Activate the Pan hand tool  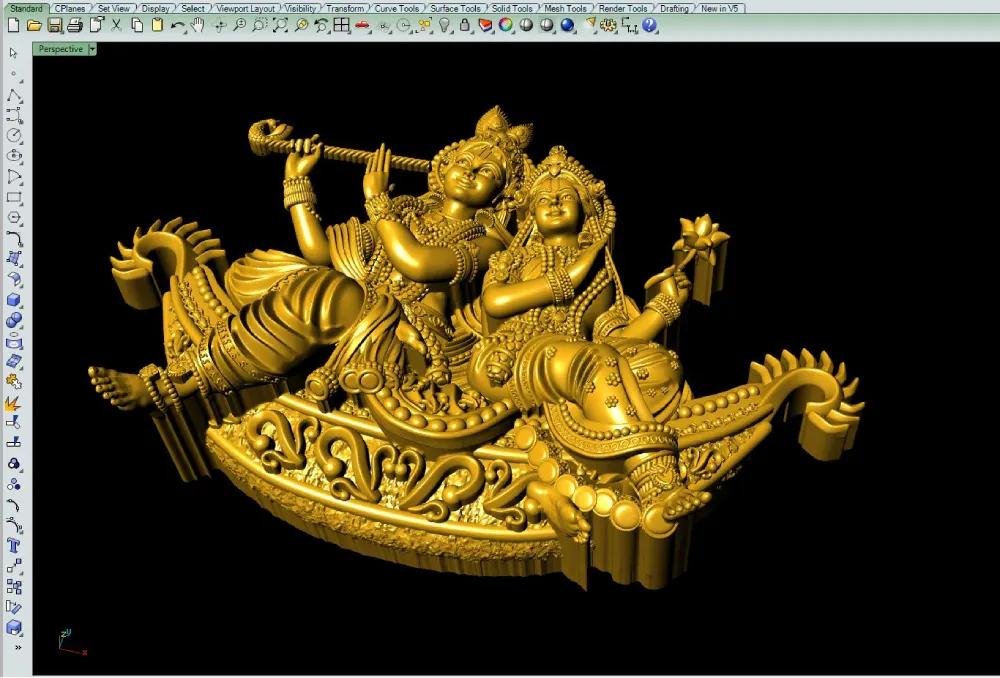pyautogui.click(x=198, y=26)
